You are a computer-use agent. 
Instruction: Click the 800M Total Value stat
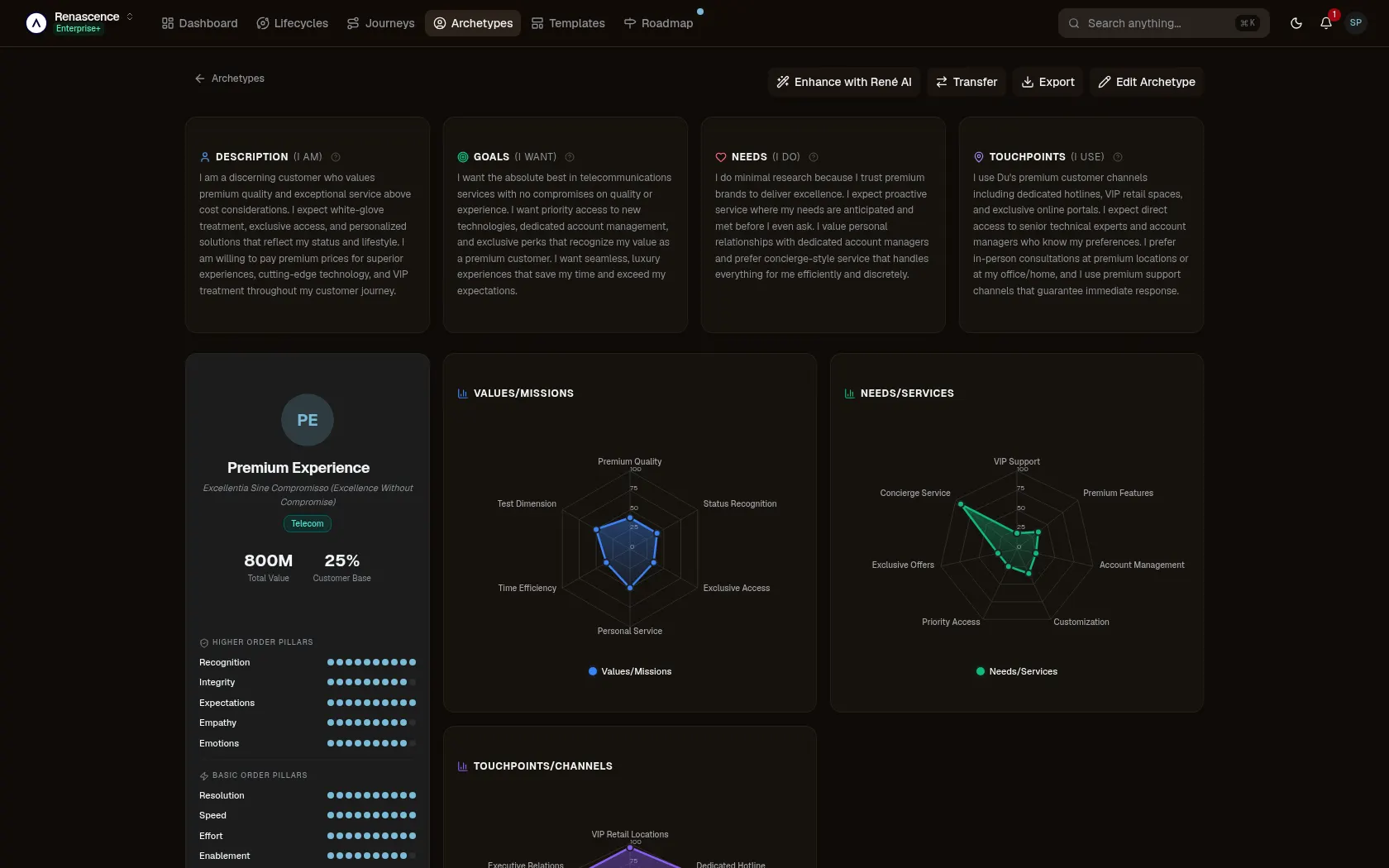click(x=269, y=567)
